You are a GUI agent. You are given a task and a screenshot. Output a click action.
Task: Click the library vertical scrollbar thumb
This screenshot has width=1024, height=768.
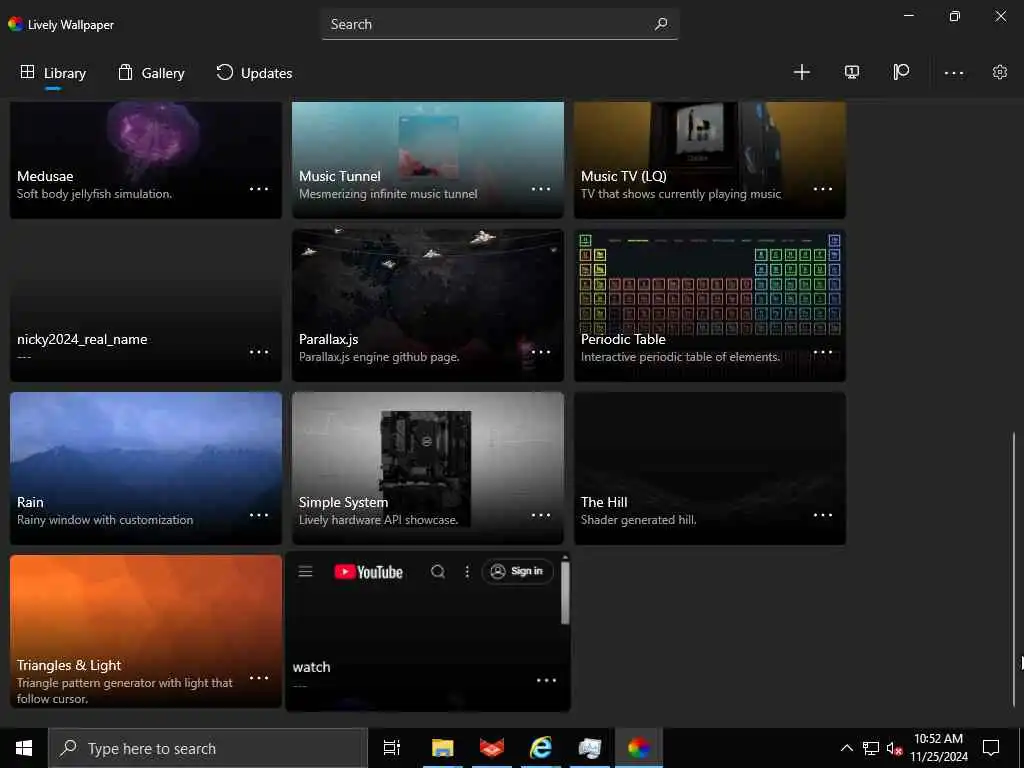[x=1014, y=571]
